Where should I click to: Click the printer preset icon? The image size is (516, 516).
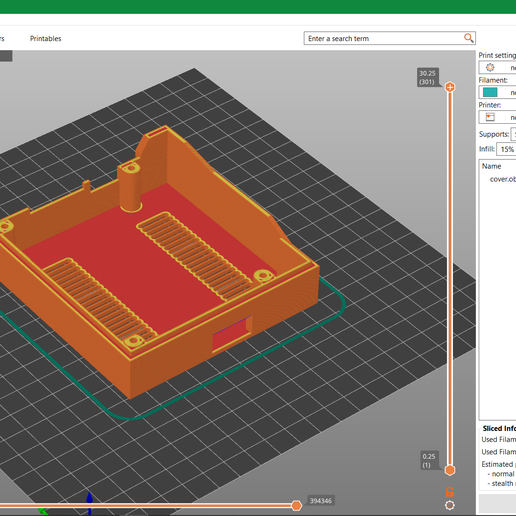(x=490, y=117)
